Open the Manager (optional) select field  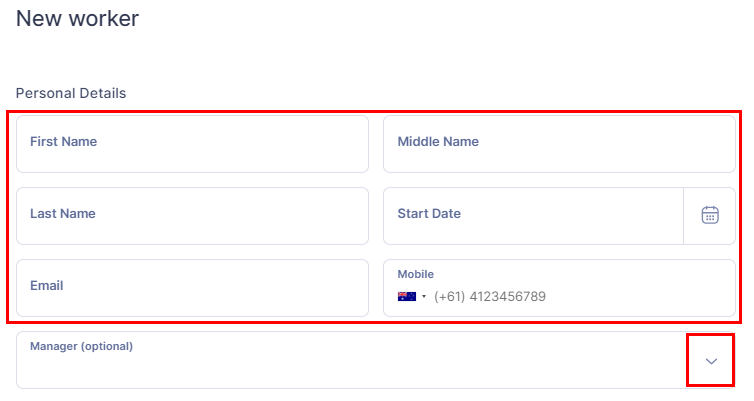[376, 360]
